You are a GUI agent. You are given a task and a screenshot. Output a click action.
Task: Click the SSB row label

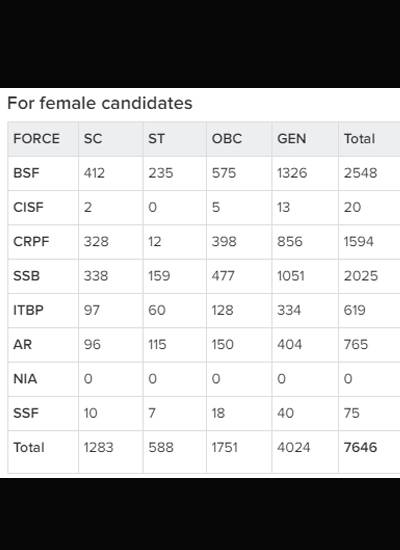point(26,276)
